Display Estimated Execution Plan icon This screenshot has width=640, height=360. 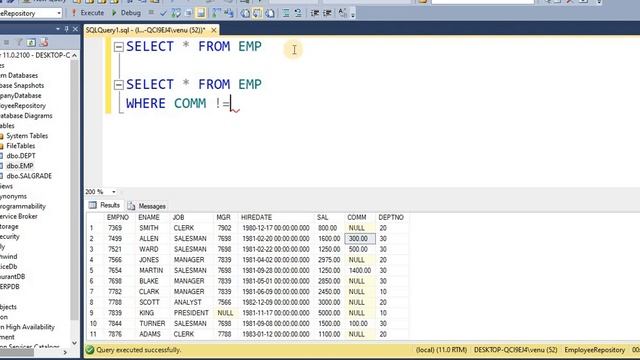pyautogui.click(x=176, y=13)
